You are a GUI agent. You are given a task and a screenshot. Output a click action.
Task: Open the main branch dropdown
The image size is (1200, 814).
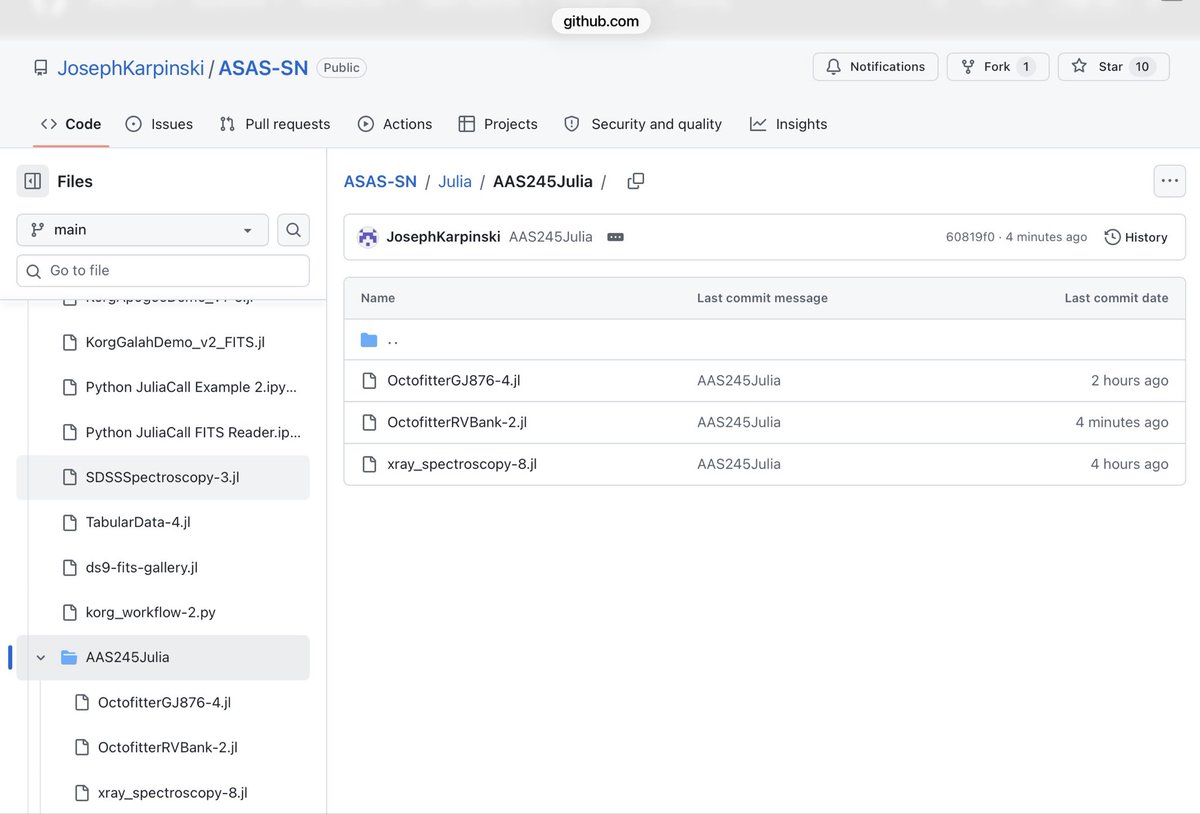(142, 229)
